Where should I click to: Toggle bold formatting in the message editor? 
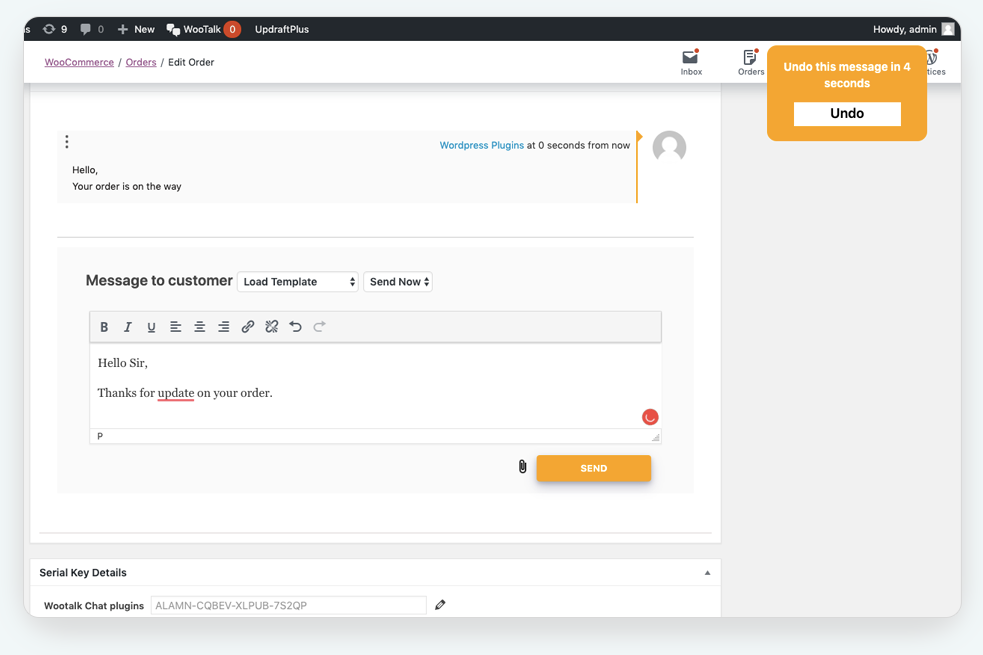coord(104,326)
